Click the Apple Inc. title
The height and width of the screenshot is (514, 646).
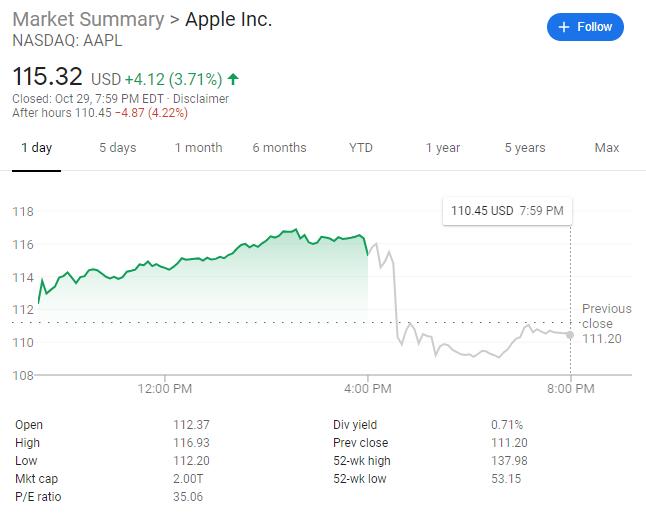[x=228, y=20]
